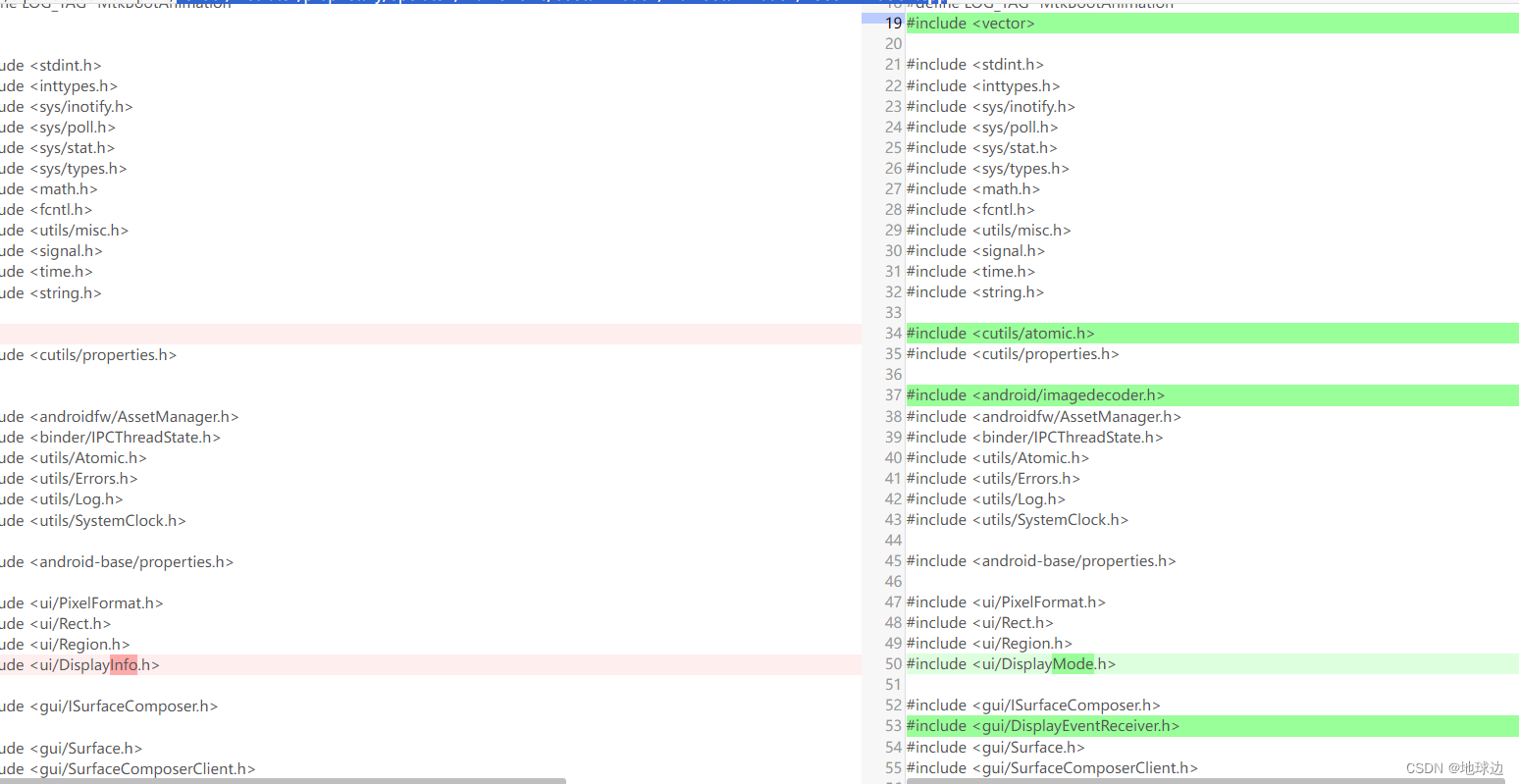Click the changed DisplayMode.h include on line 50
Screen dimensions: 1519x784
click(x=1011, y=663)
